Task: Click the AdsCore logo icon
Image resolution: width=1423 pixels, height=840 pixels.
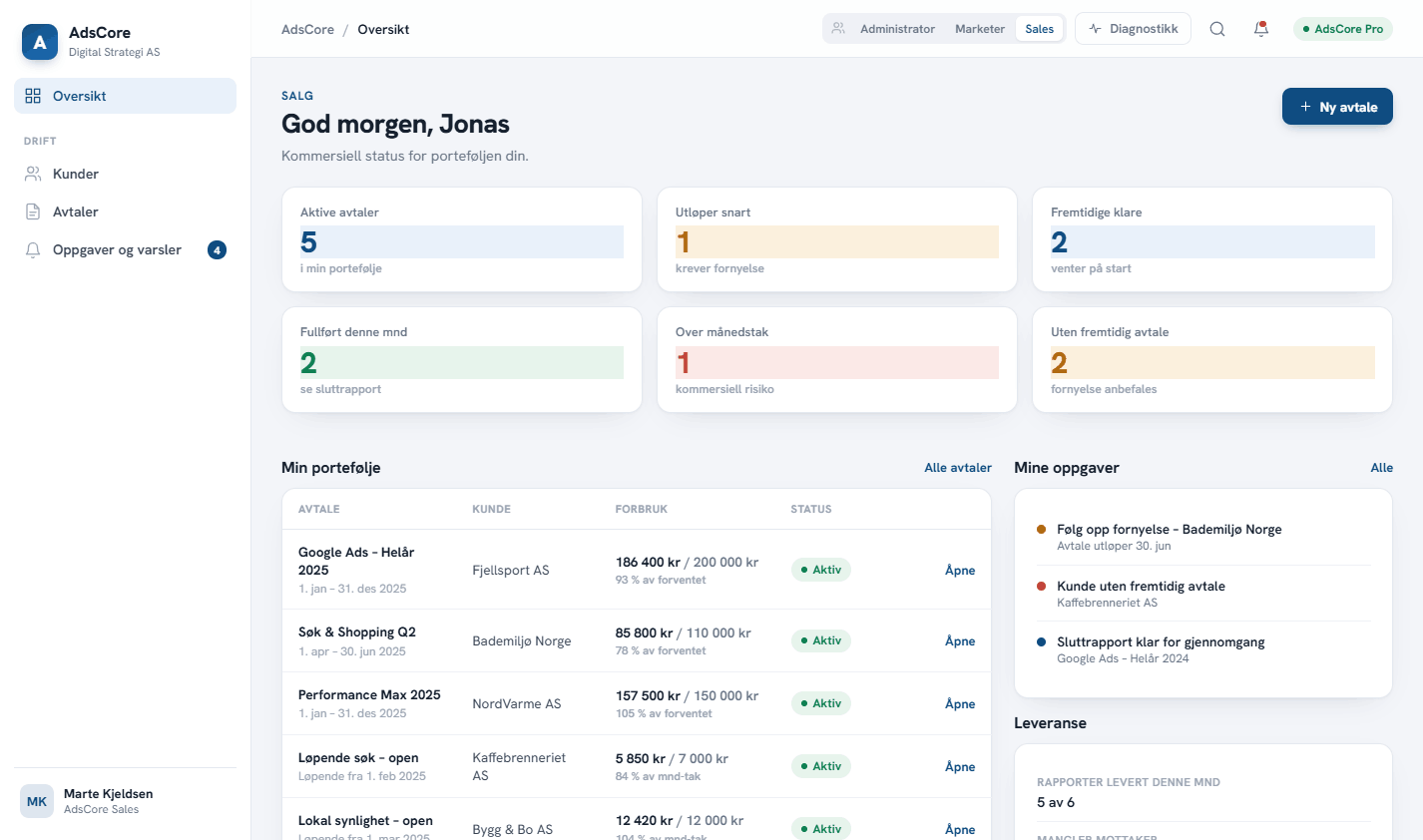Action: pyautogui.click(x=40, y=42)
